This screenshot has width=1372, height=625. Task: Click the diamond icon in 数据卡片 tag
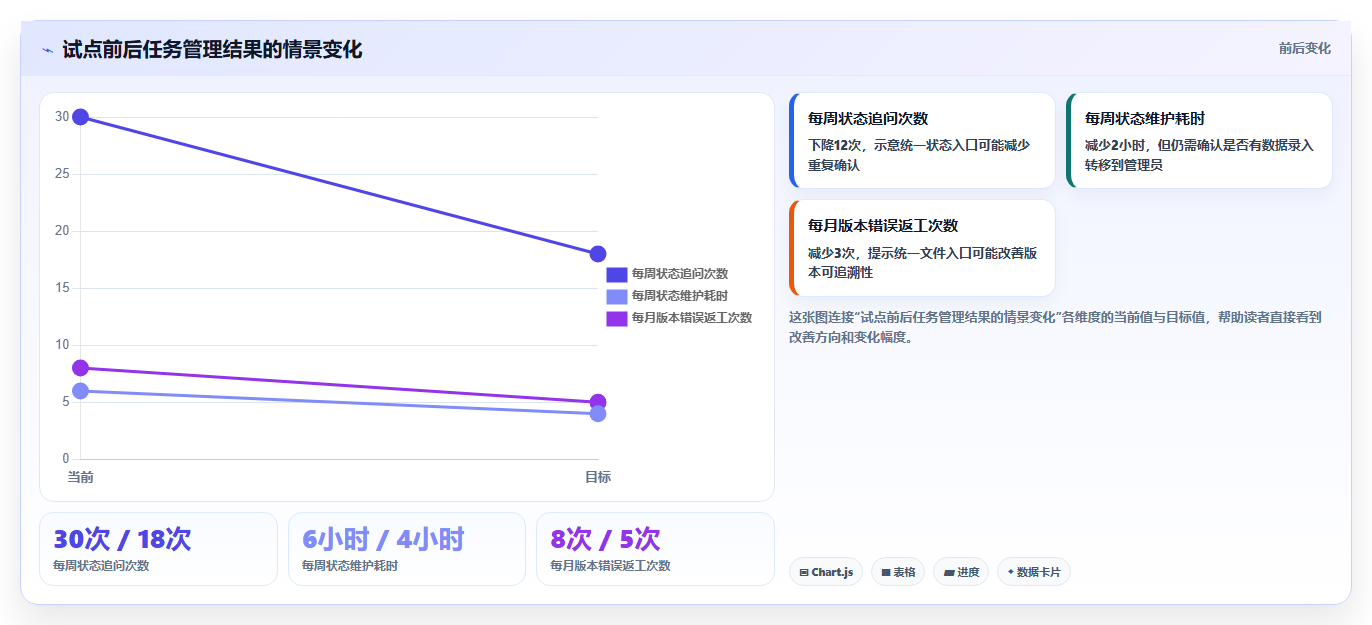[x=1011, y=572]
